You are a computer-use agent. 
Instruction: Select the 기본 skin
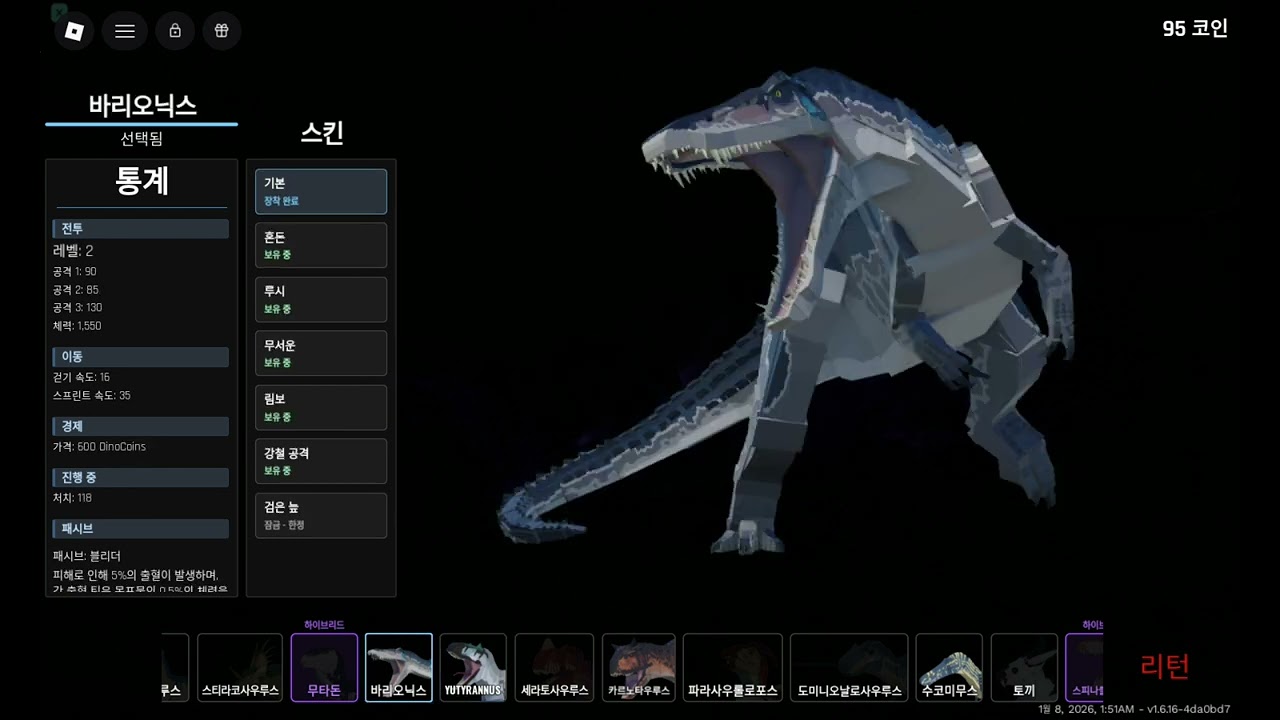click(x=321, y=191)
